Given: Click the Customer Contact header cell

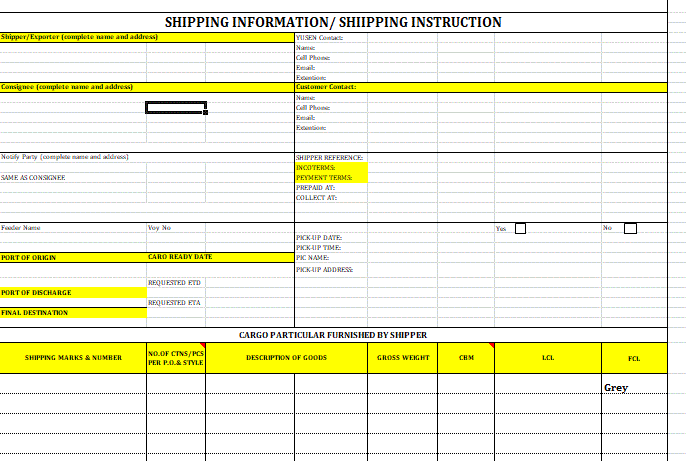Looking at the screenshot, I should click(481, 87).
